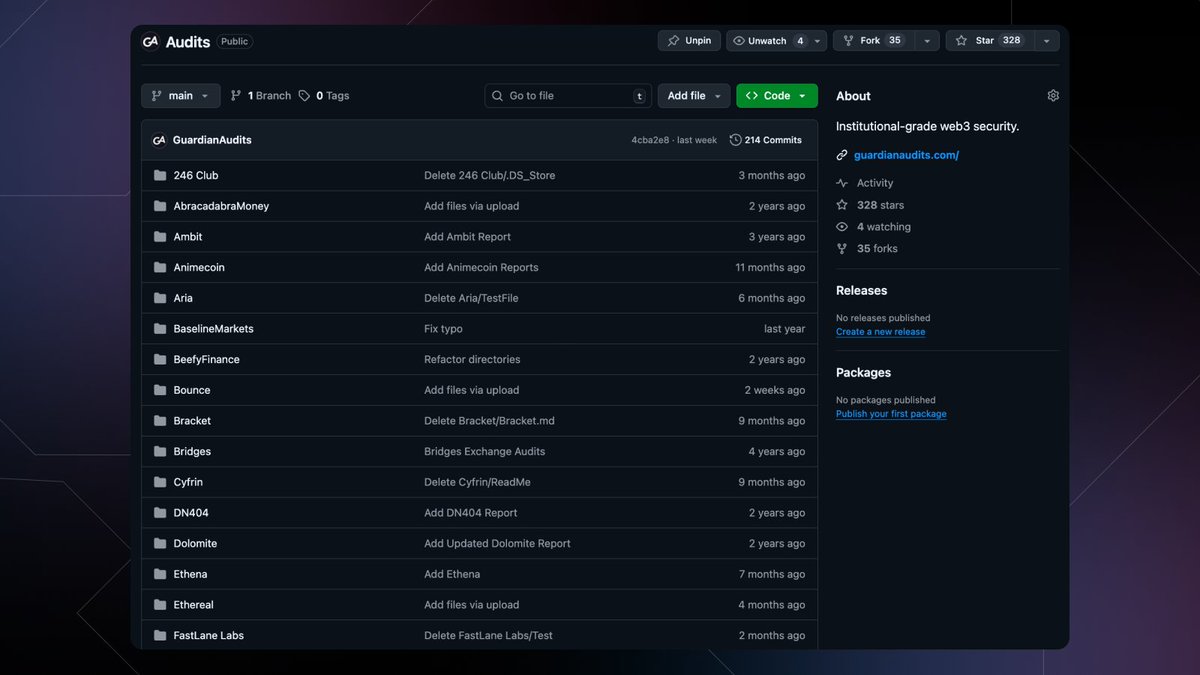Click the gear icon next to About
This screenshot has width=1200, height=675.
1053,96
